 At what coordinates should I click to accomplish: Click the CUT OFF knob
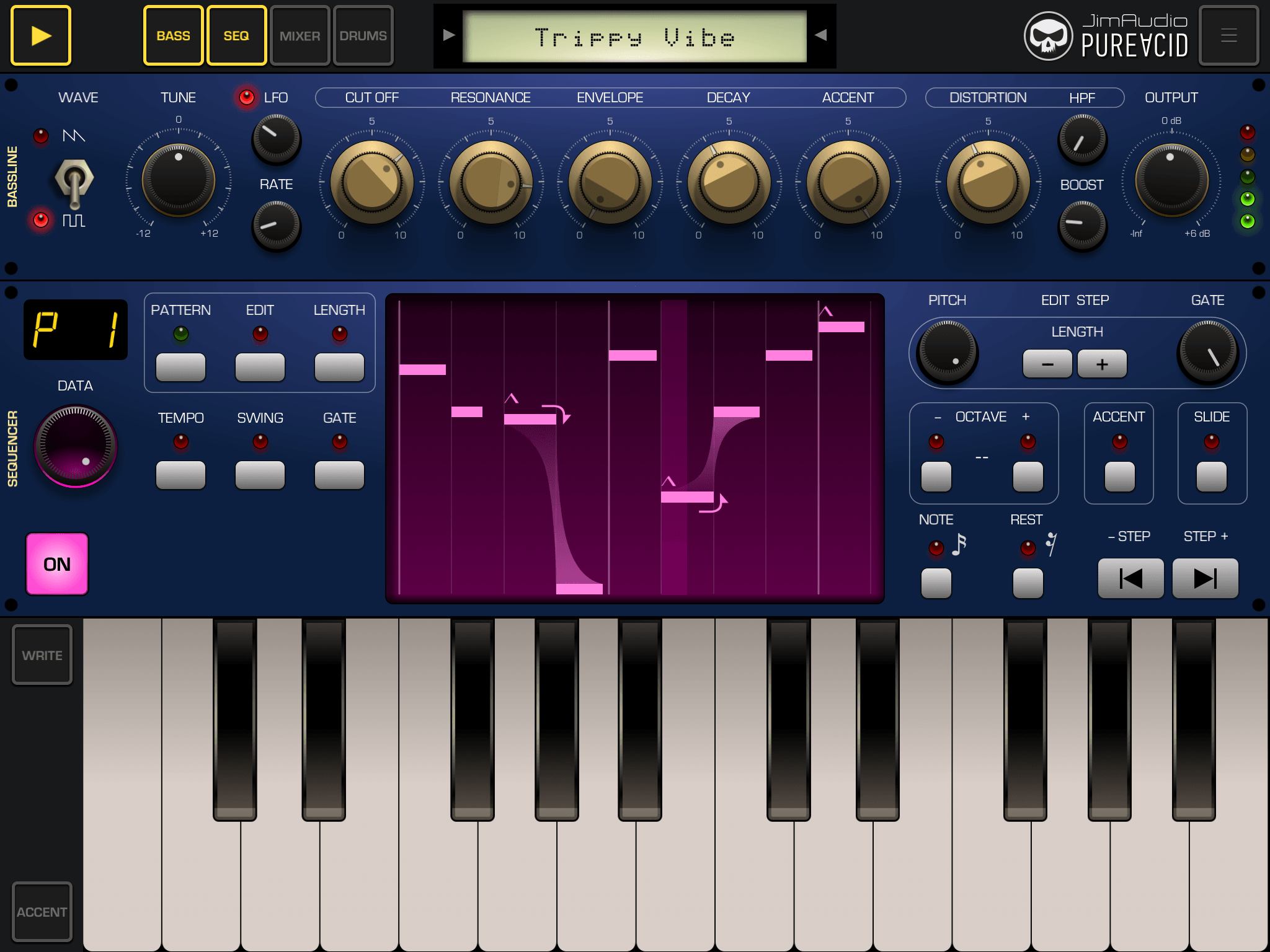pyautogui.click(x=371, y=182)
